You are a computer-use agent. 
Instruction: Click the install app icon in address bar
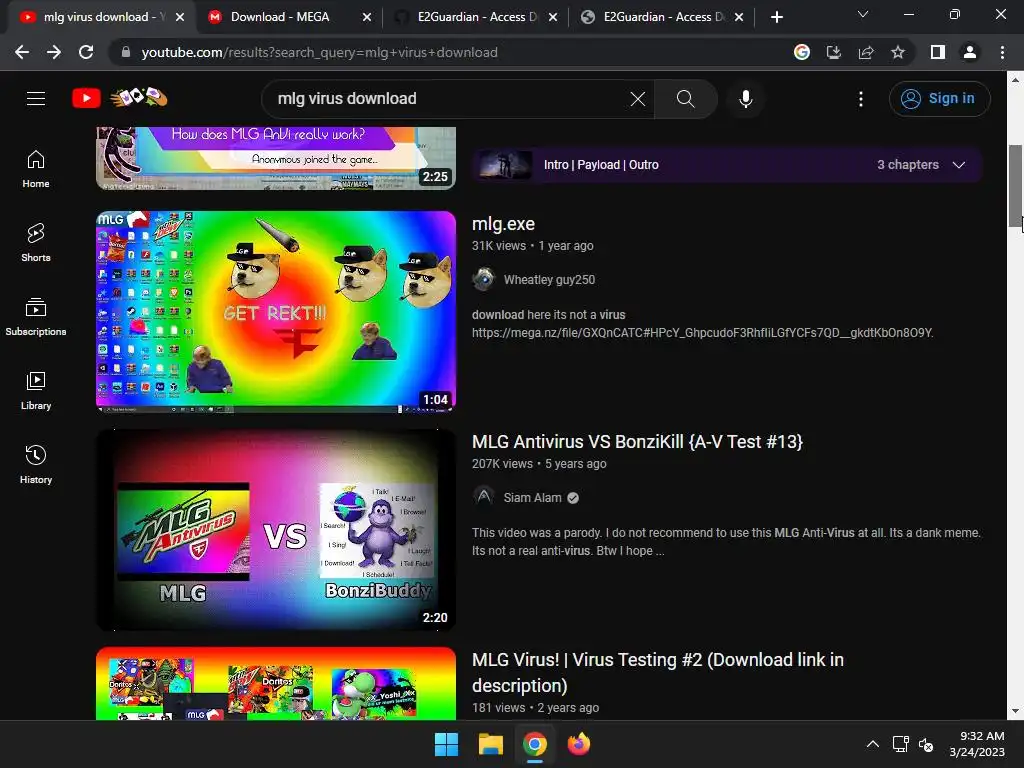833,52
